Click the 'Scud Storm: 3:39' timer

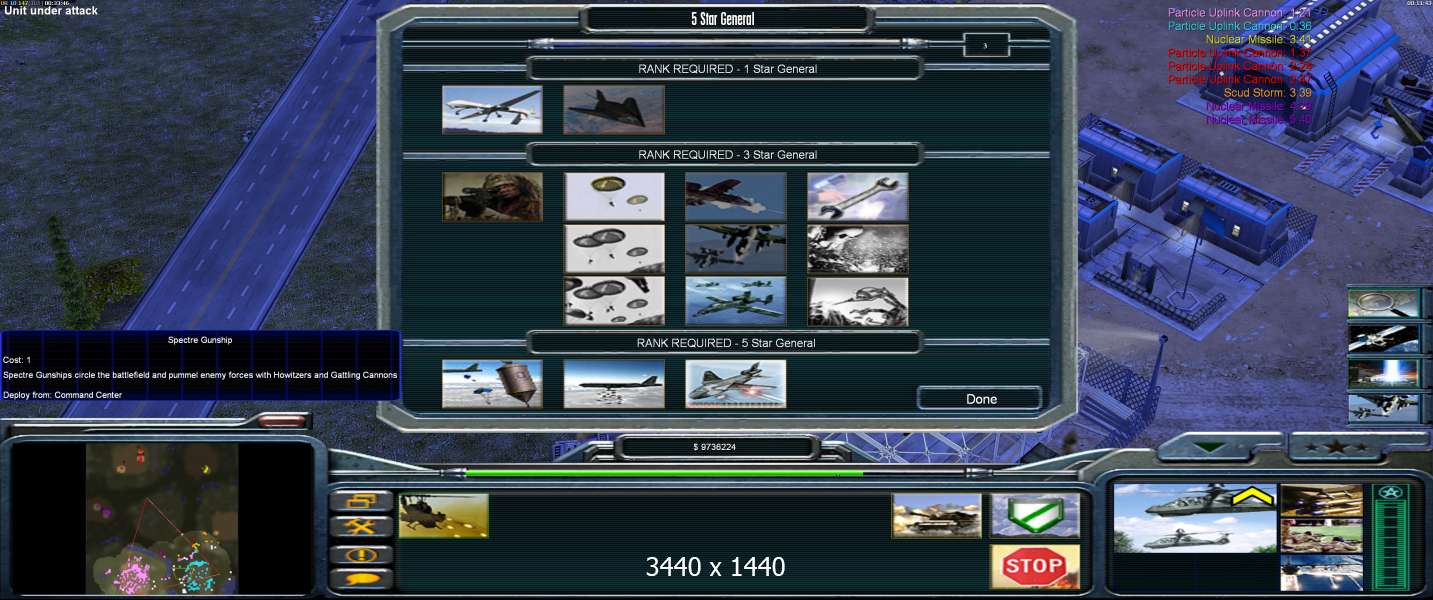1267,93
